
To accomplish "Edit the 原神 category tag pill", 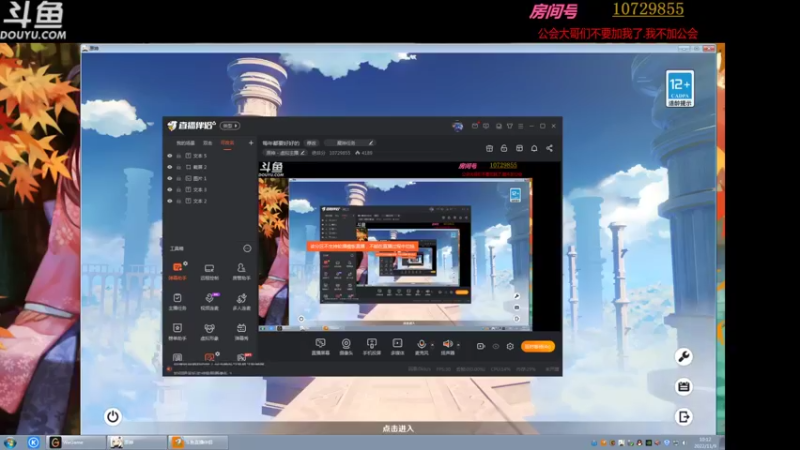I will click(x=285, y=153).
